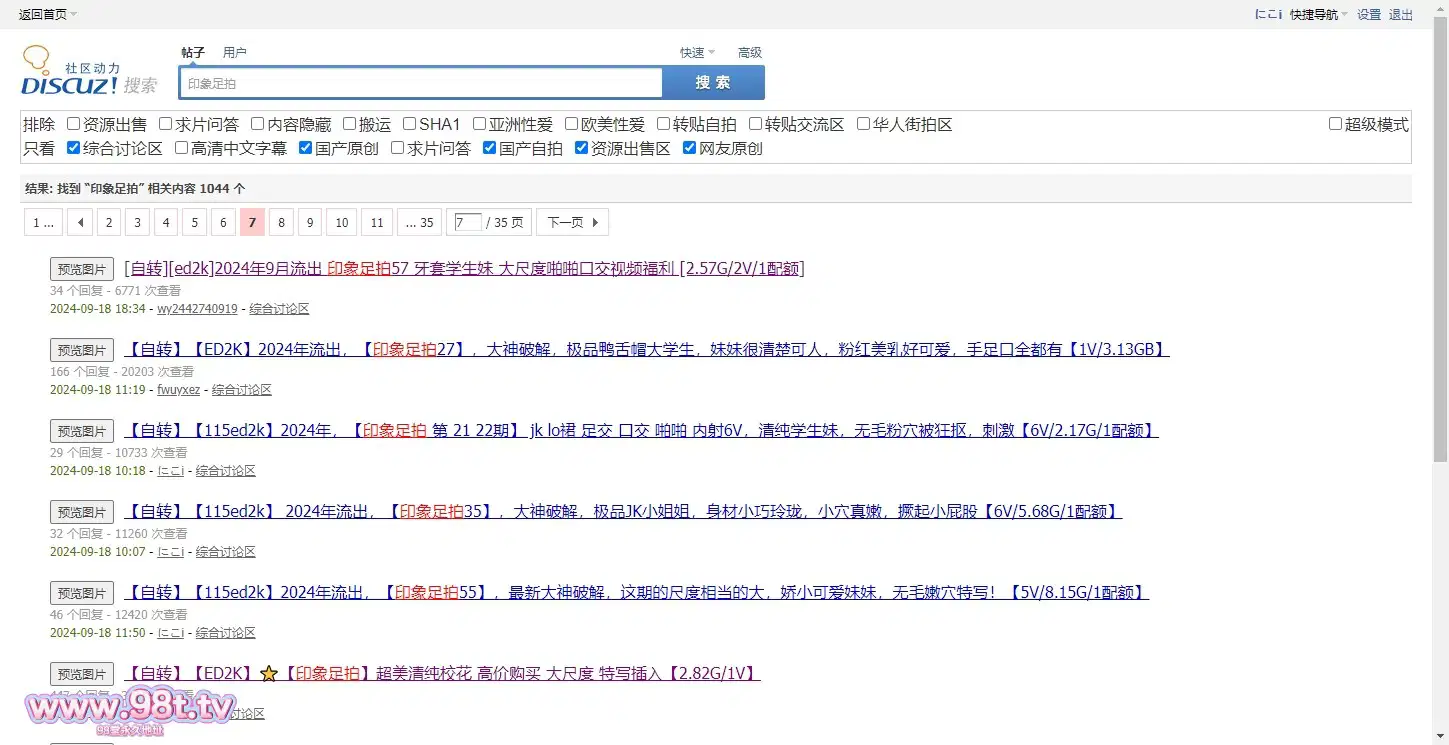Go to results page 10

342,222
